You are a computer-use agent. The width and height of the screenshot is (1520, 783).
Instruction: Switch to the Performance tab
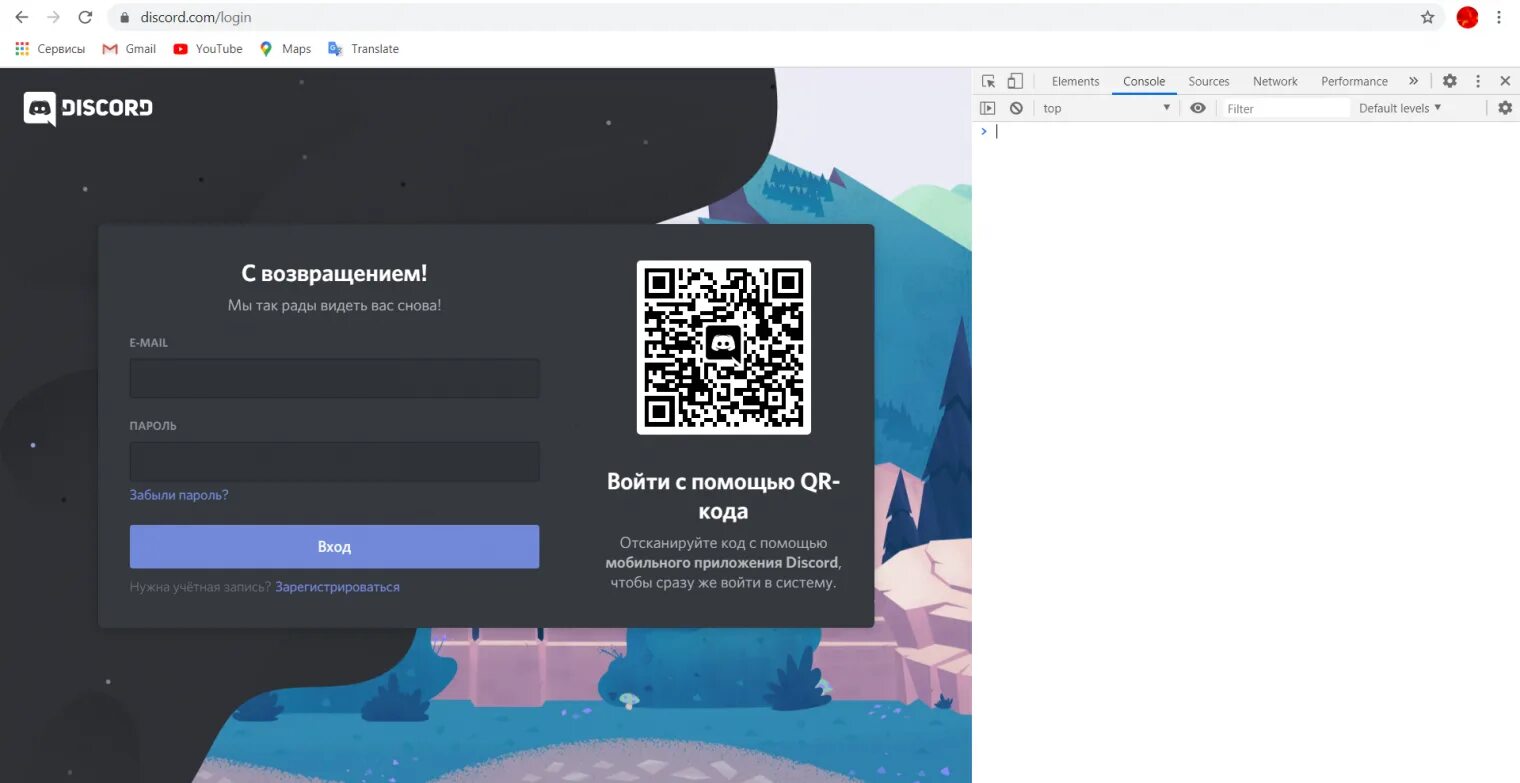click(x=1354, y=81)
